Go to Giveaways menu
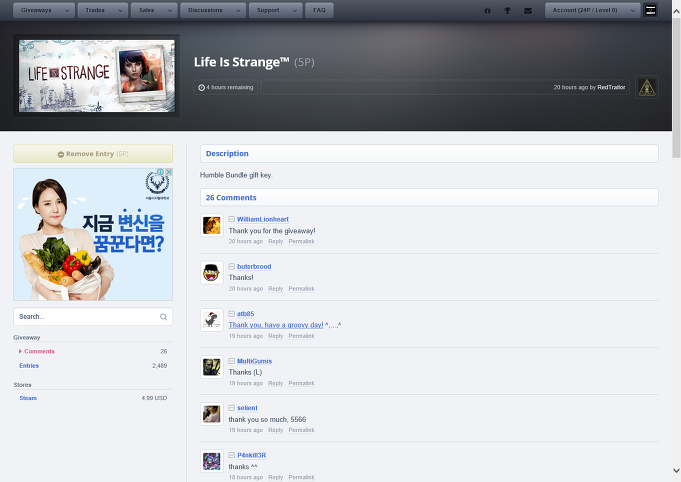This screenshot has height=482, width=681. pyautogui.click(x=36, y=10)
